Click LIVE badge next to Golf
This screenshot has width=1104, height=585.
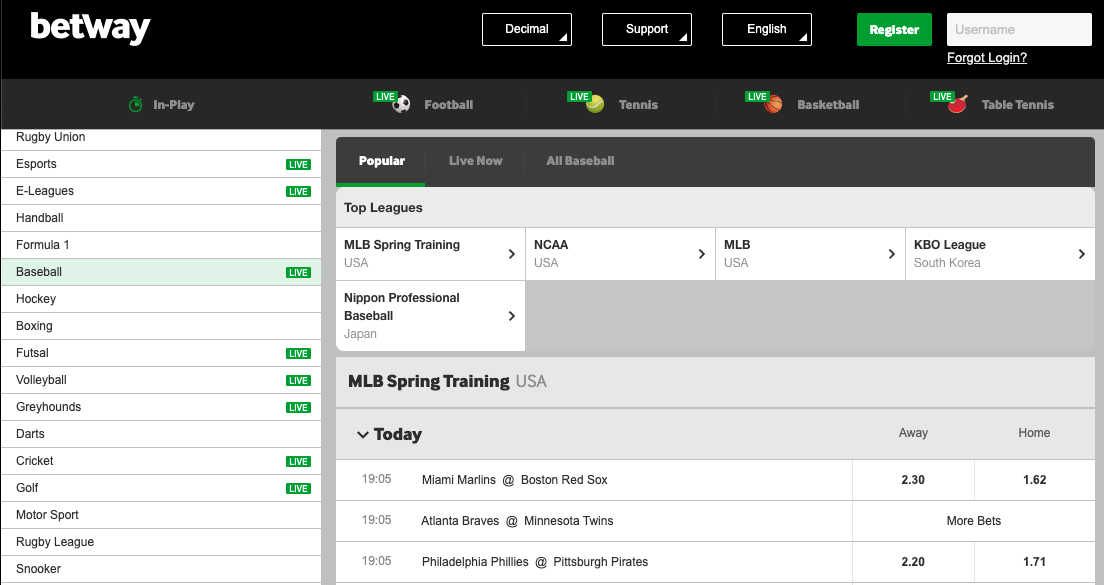pyautogui.click(x=299, y=489)
